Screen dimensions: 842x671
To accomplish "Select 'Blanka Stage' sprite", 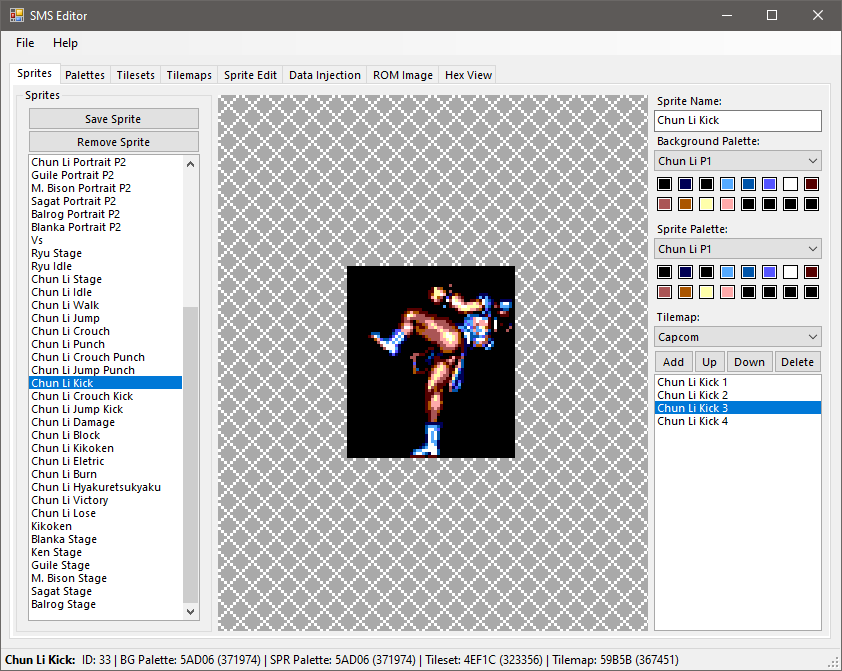I will pos(106,539).
